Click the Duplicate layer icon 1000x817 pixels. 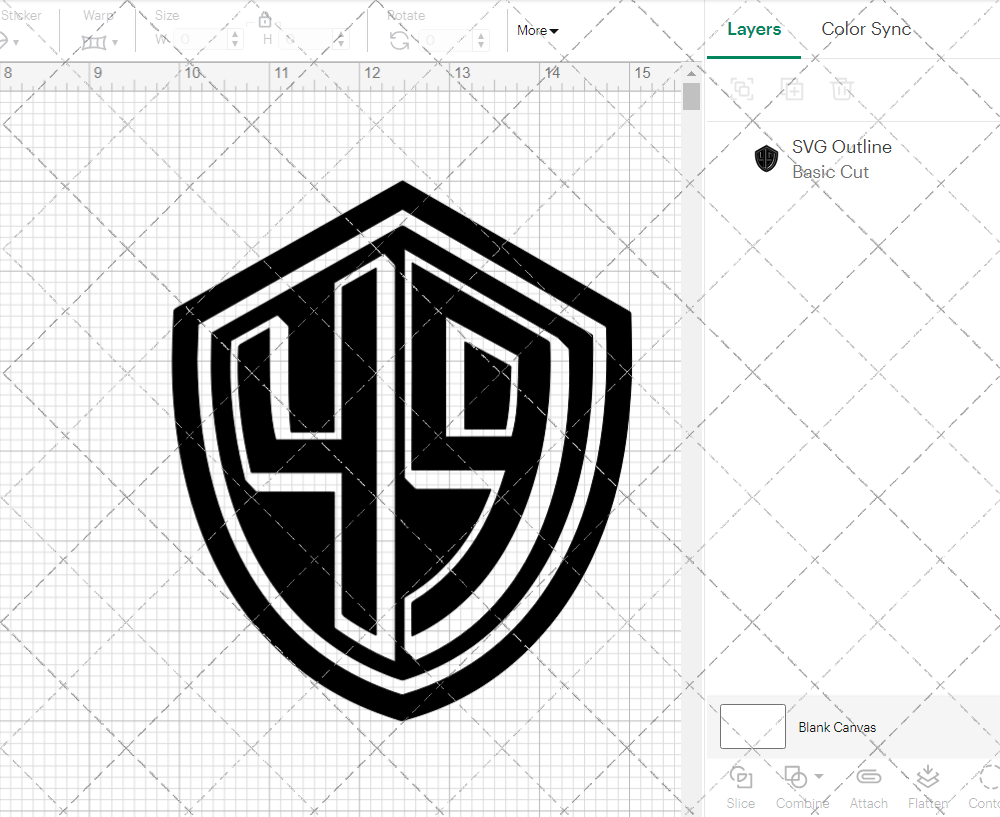793,89
